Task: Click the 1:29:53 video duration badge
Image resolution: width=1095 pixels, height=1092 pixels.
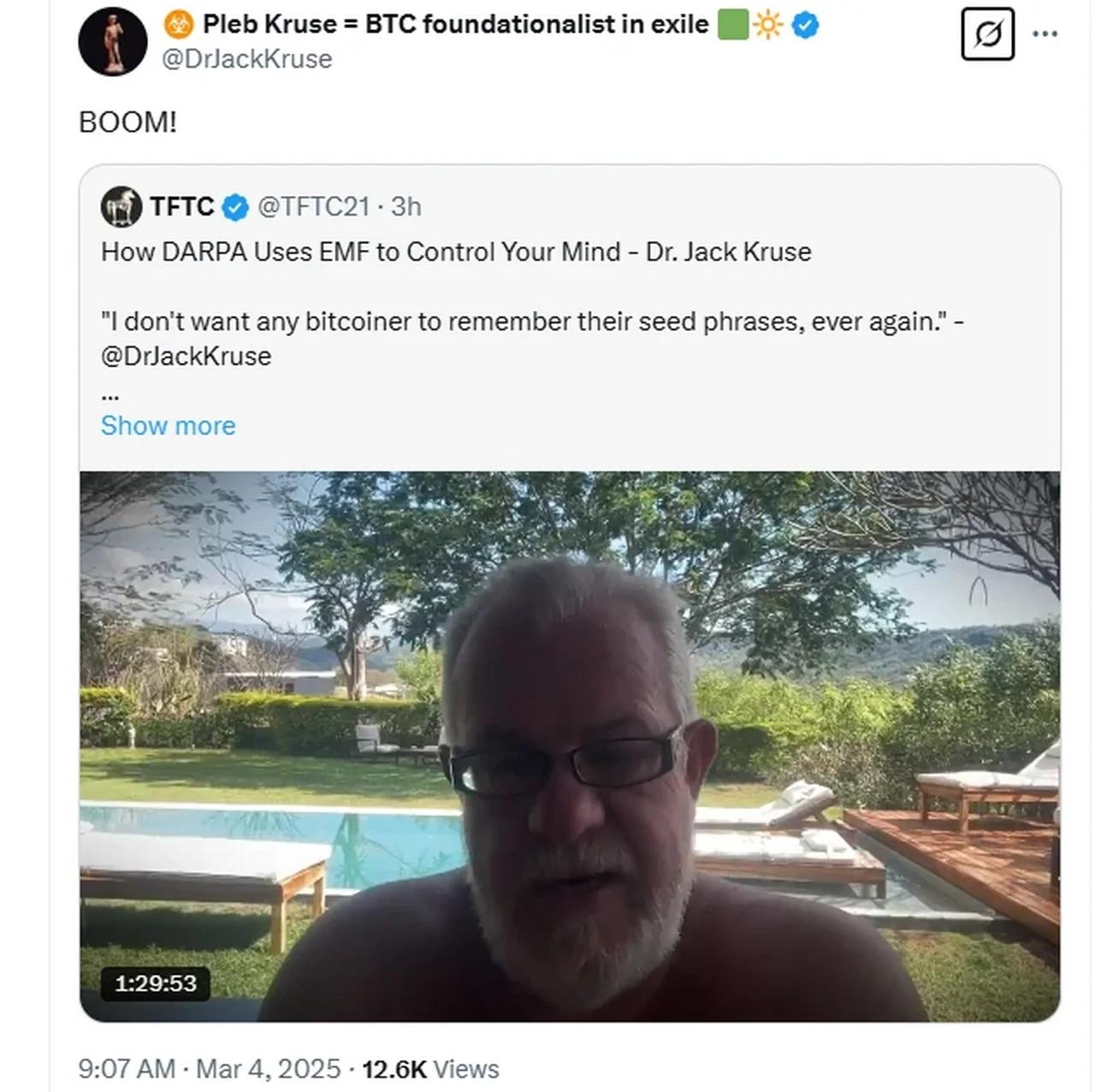Action: coord(156,983)
